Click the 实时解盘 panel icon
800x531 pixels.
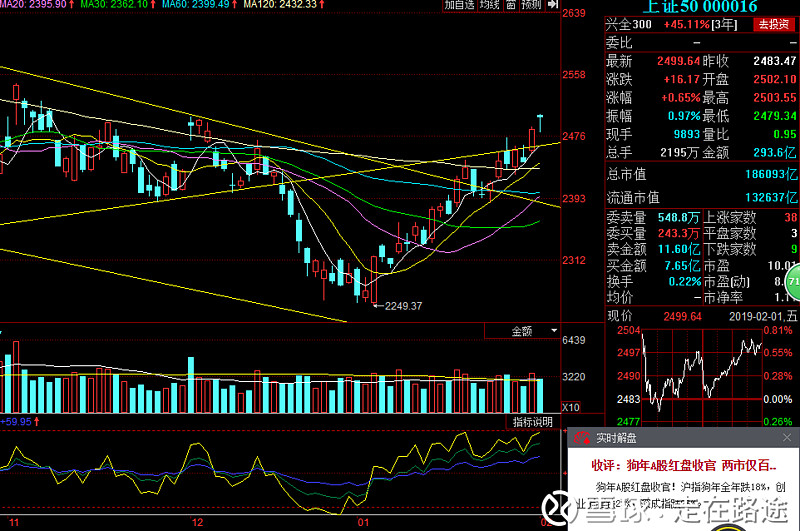point(582,438)
